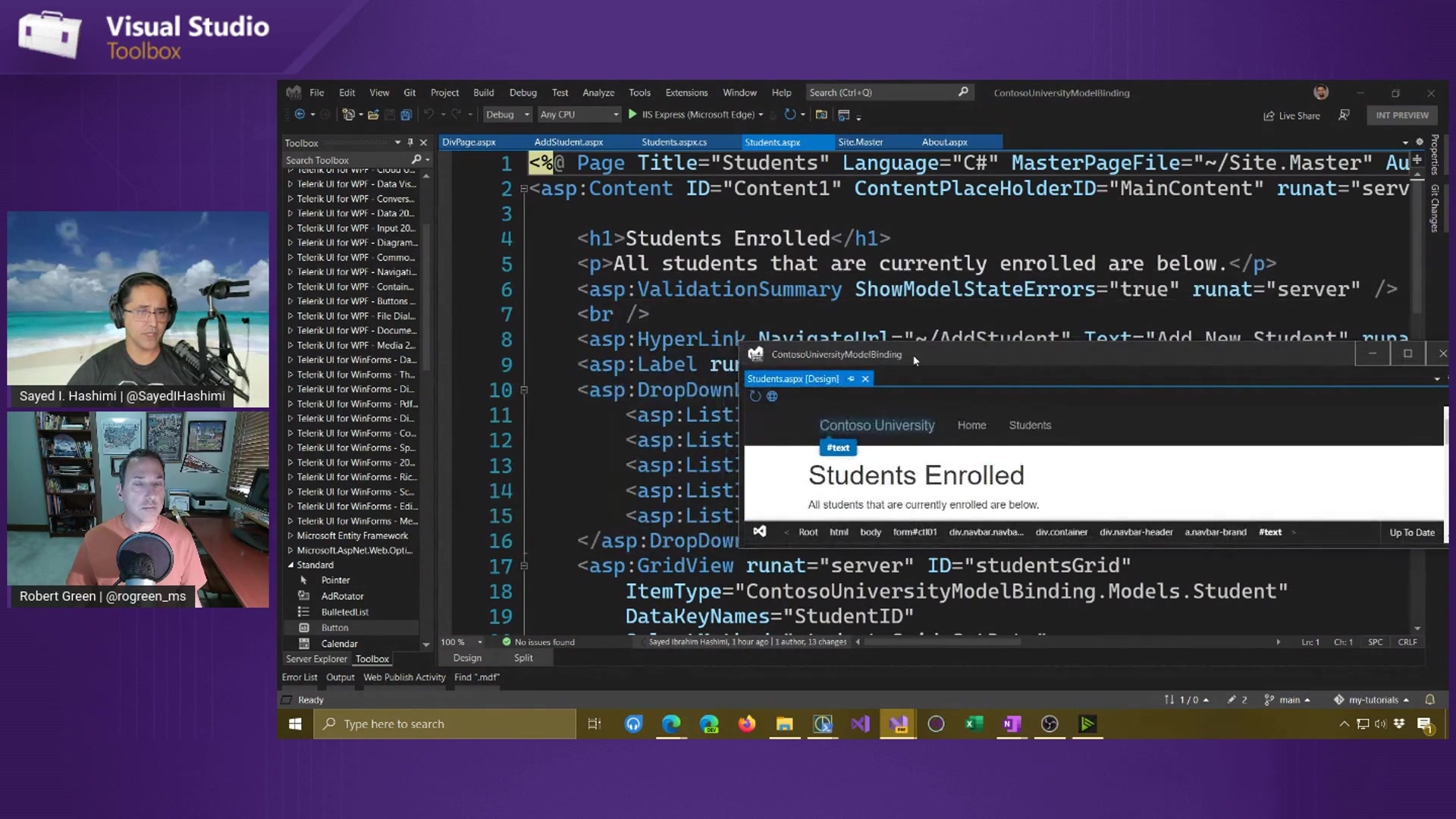The image size is (1456, 819).
Task: Click the notifications bell in the status bar
Action: pos(1430,699)
